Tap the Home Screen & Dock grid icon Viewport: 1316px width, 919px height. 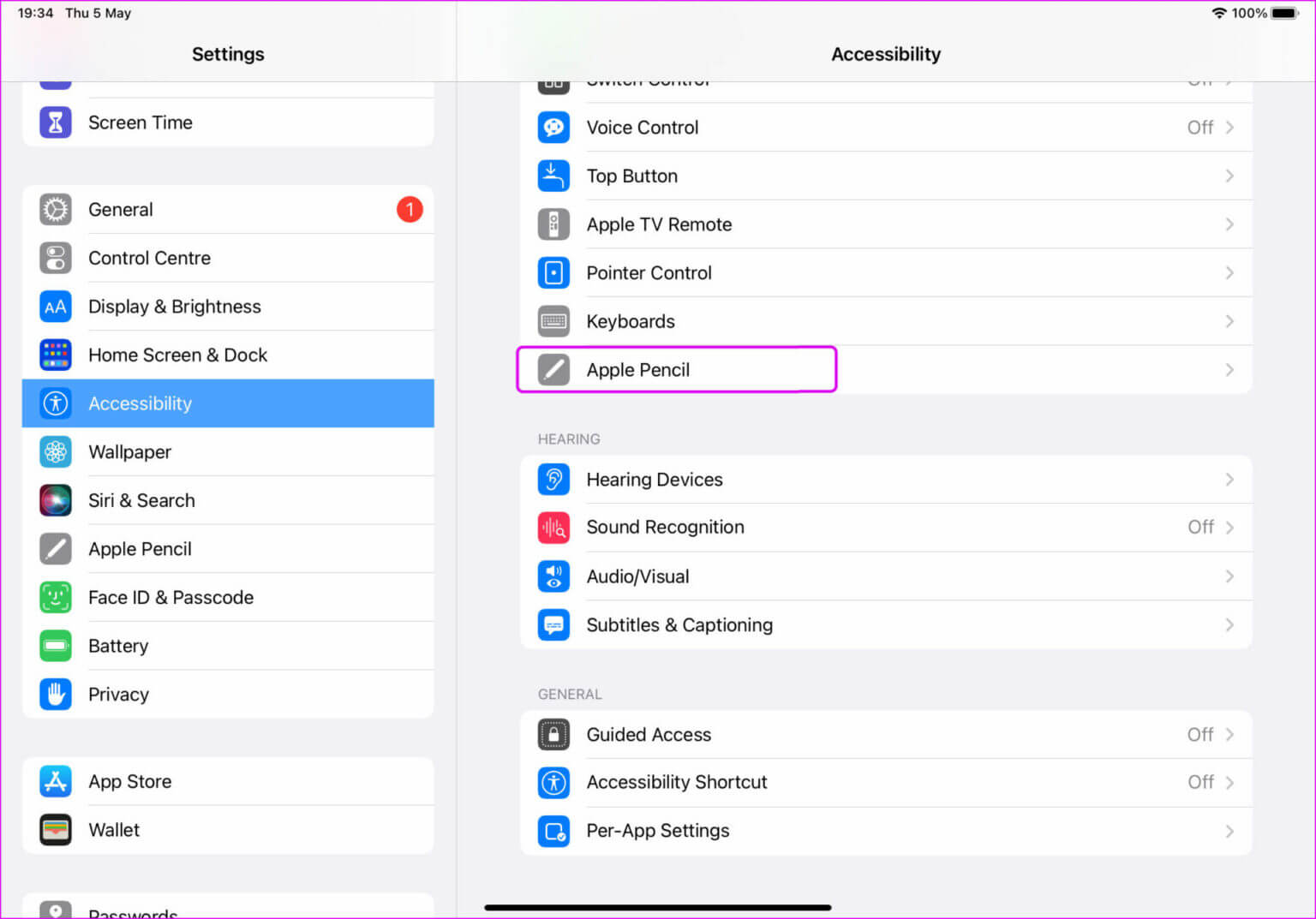(x=56, y=355)
